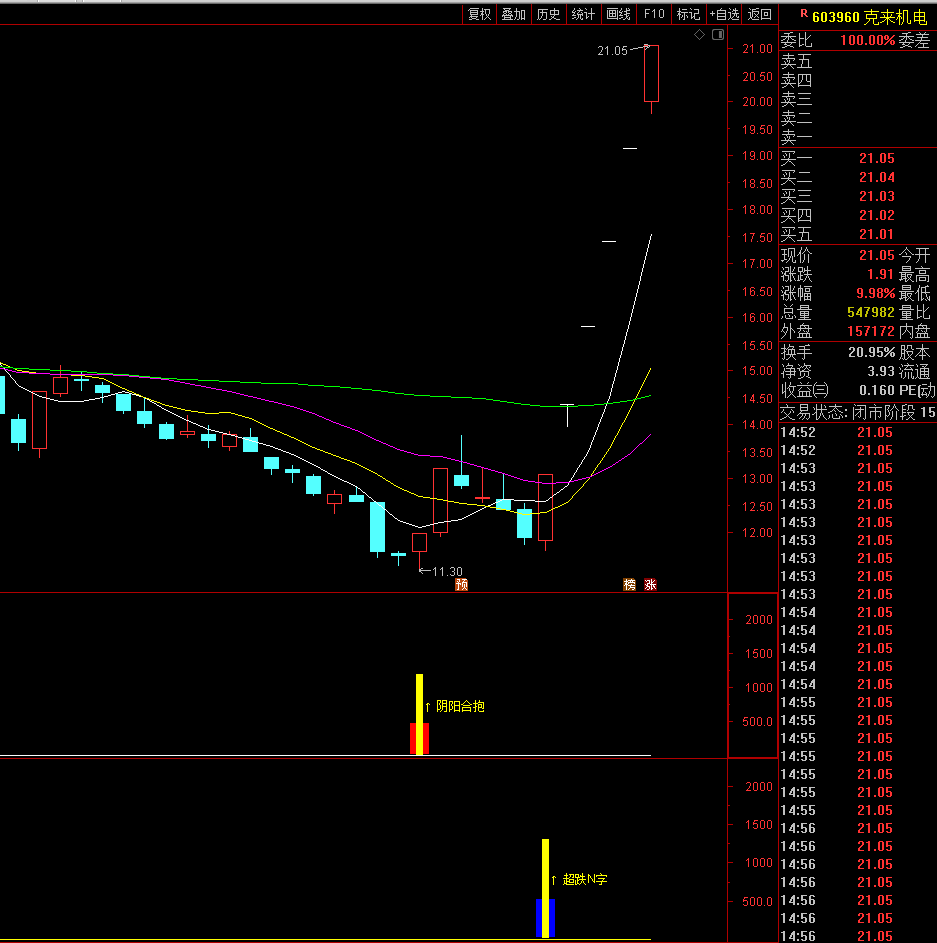The height and width of the screenshot is (943, 937).
Task: Click the 11.30 low price label on the chart
Action: (x=447, y=571)
